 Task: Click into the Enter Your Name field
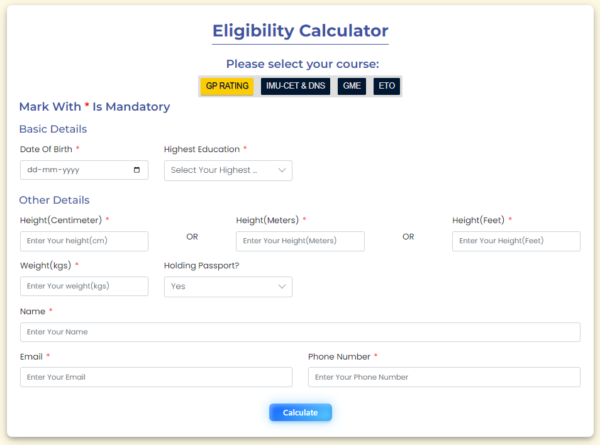(300, 332)
